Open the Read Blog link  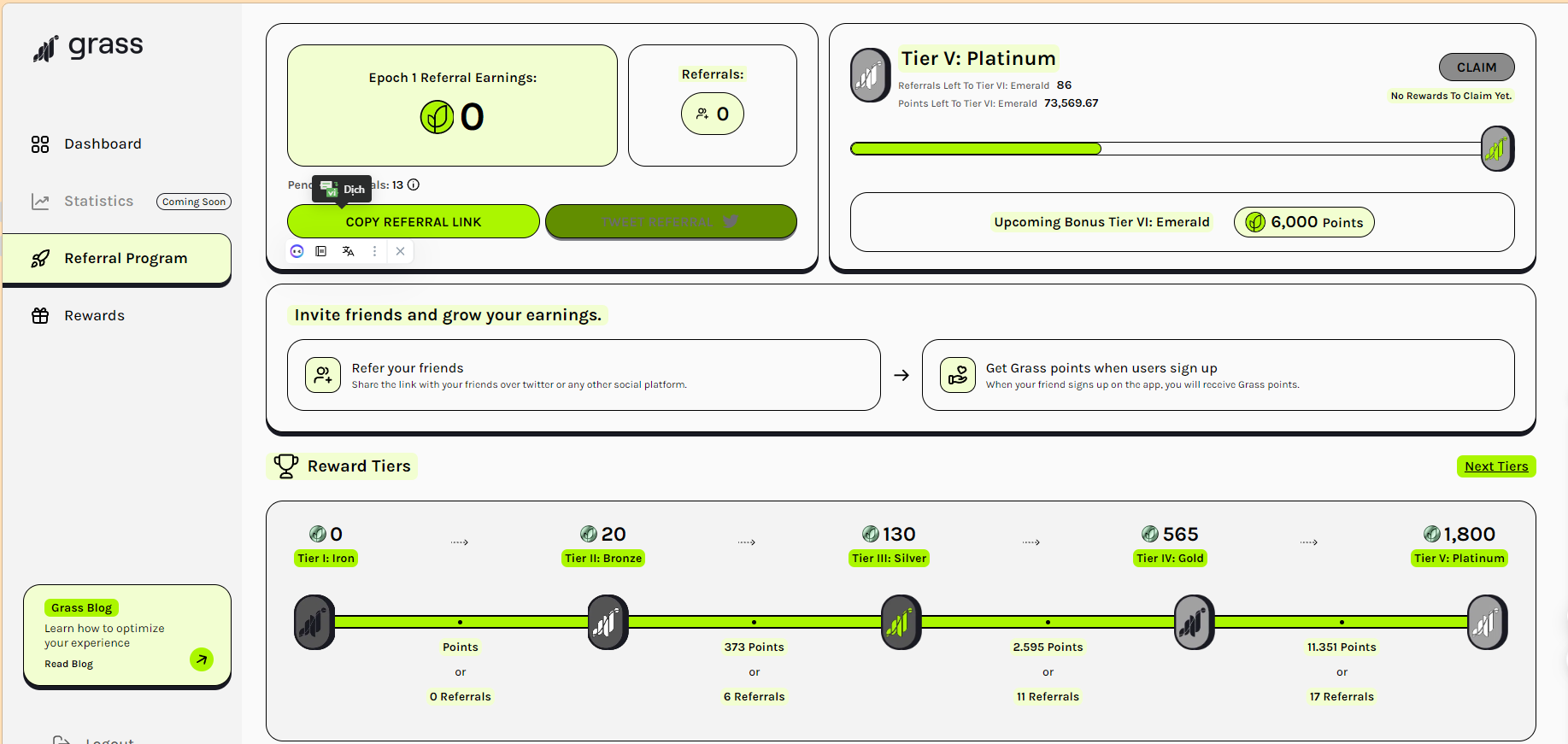click(69, 664)
